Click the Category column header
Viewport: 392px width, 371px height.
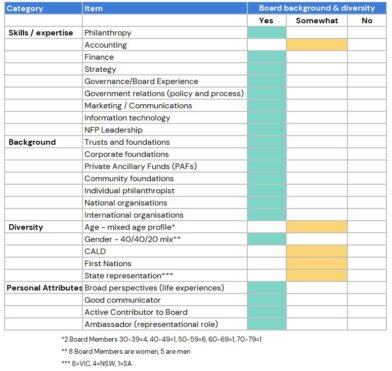tap(43, 8)
